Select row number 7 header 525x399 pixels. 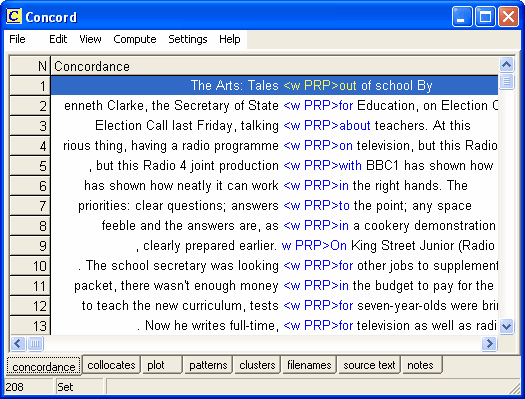tap(30, 206)
